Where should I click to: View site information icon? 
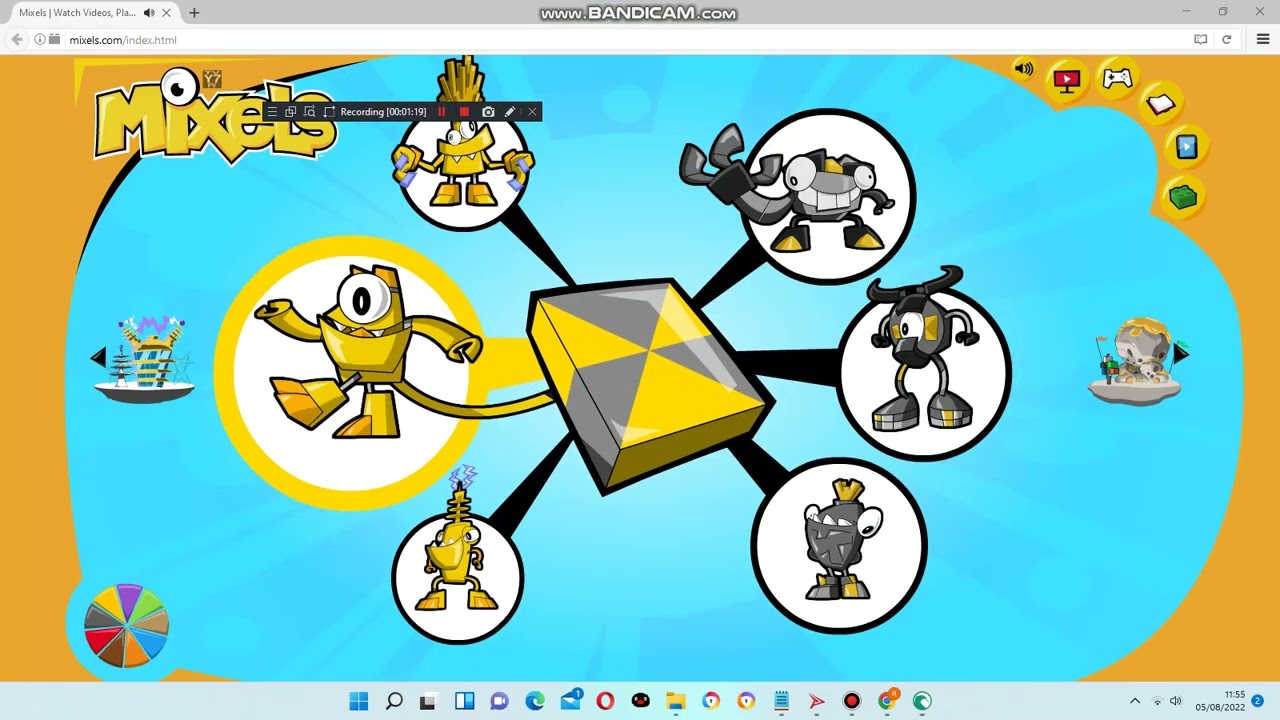point(40,40)
